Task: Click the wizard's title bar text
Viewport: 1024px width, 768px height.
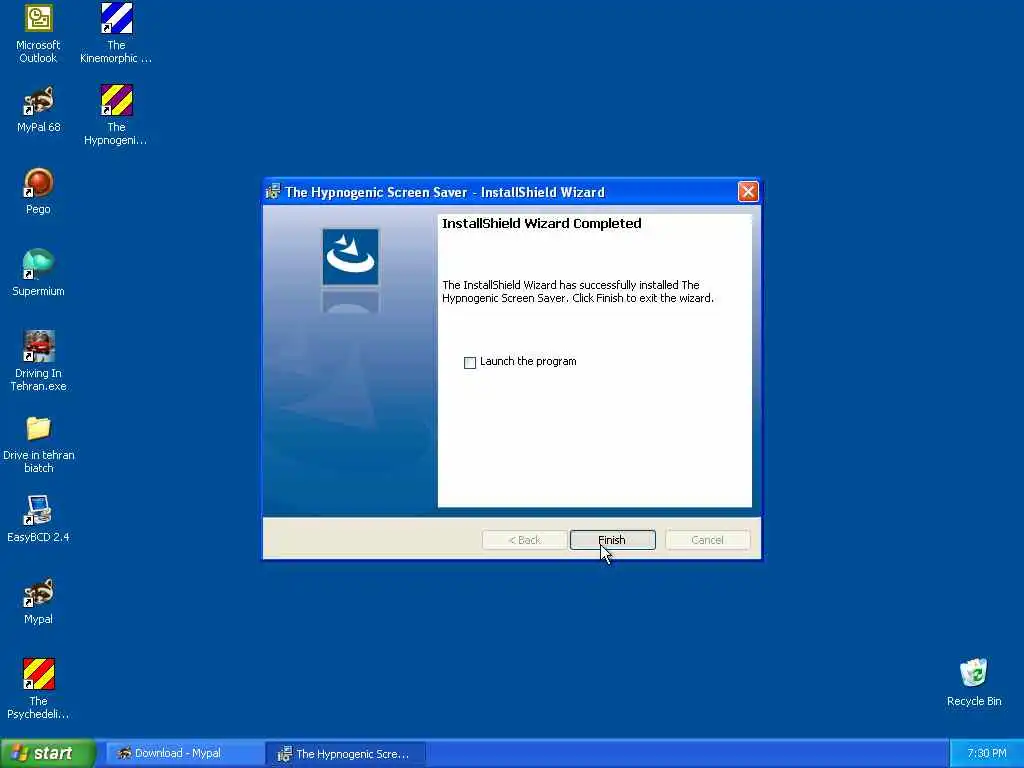Action: 445,192
